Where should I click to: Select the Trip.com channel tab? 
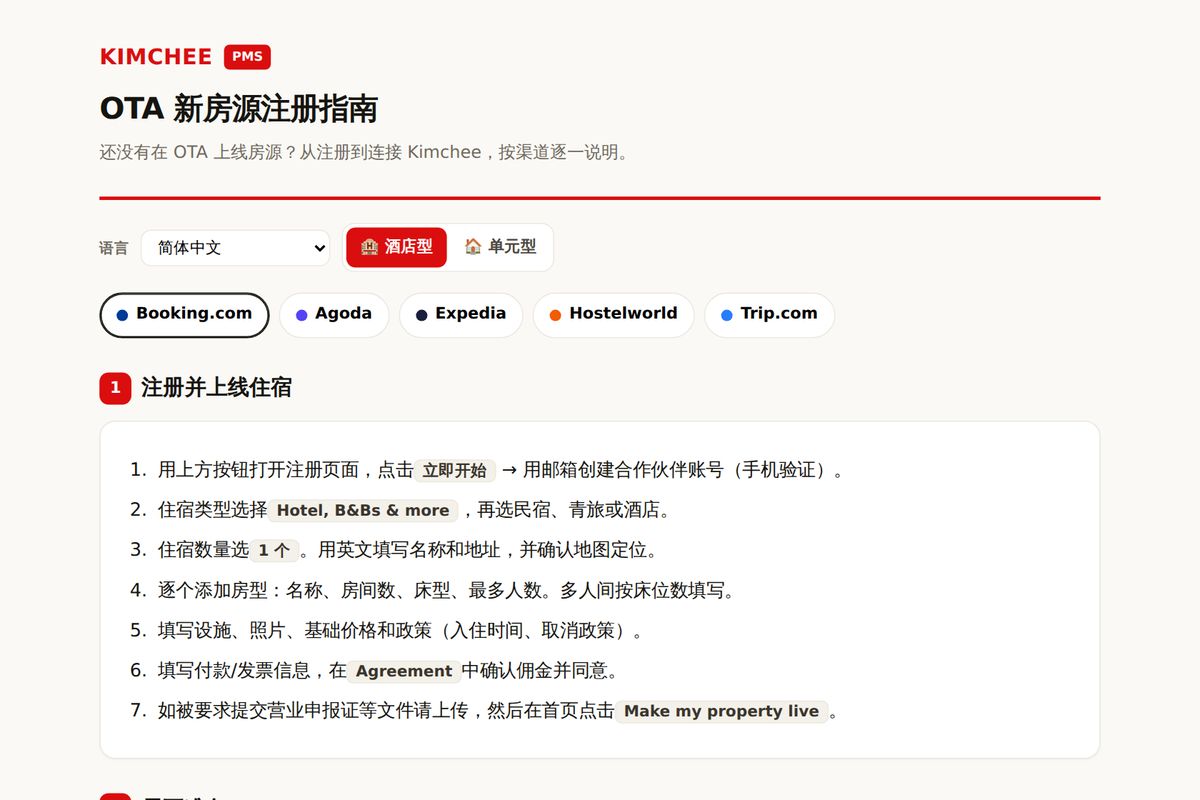769,315
